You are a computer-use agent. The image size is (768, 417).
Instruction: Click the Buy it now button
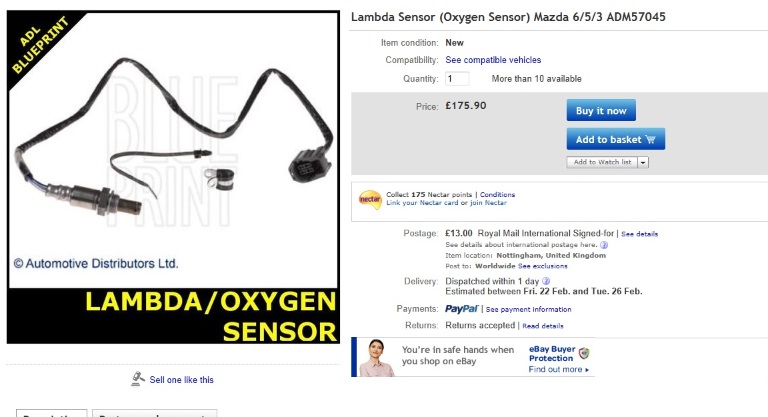click(601, 110)
